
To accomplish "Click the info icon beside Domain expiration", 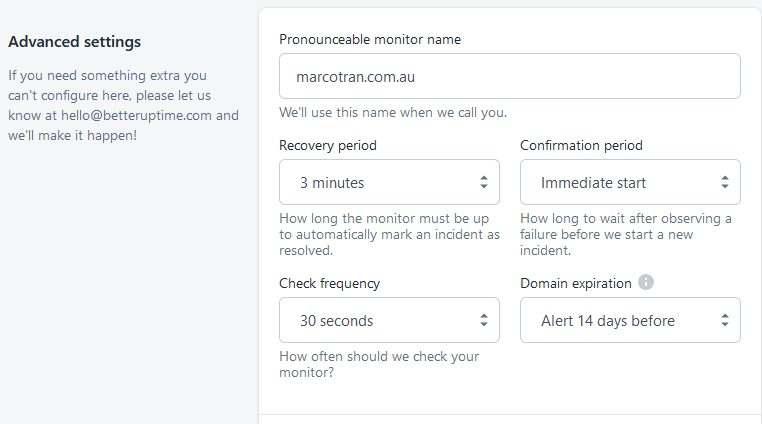I will click(646, 283).
